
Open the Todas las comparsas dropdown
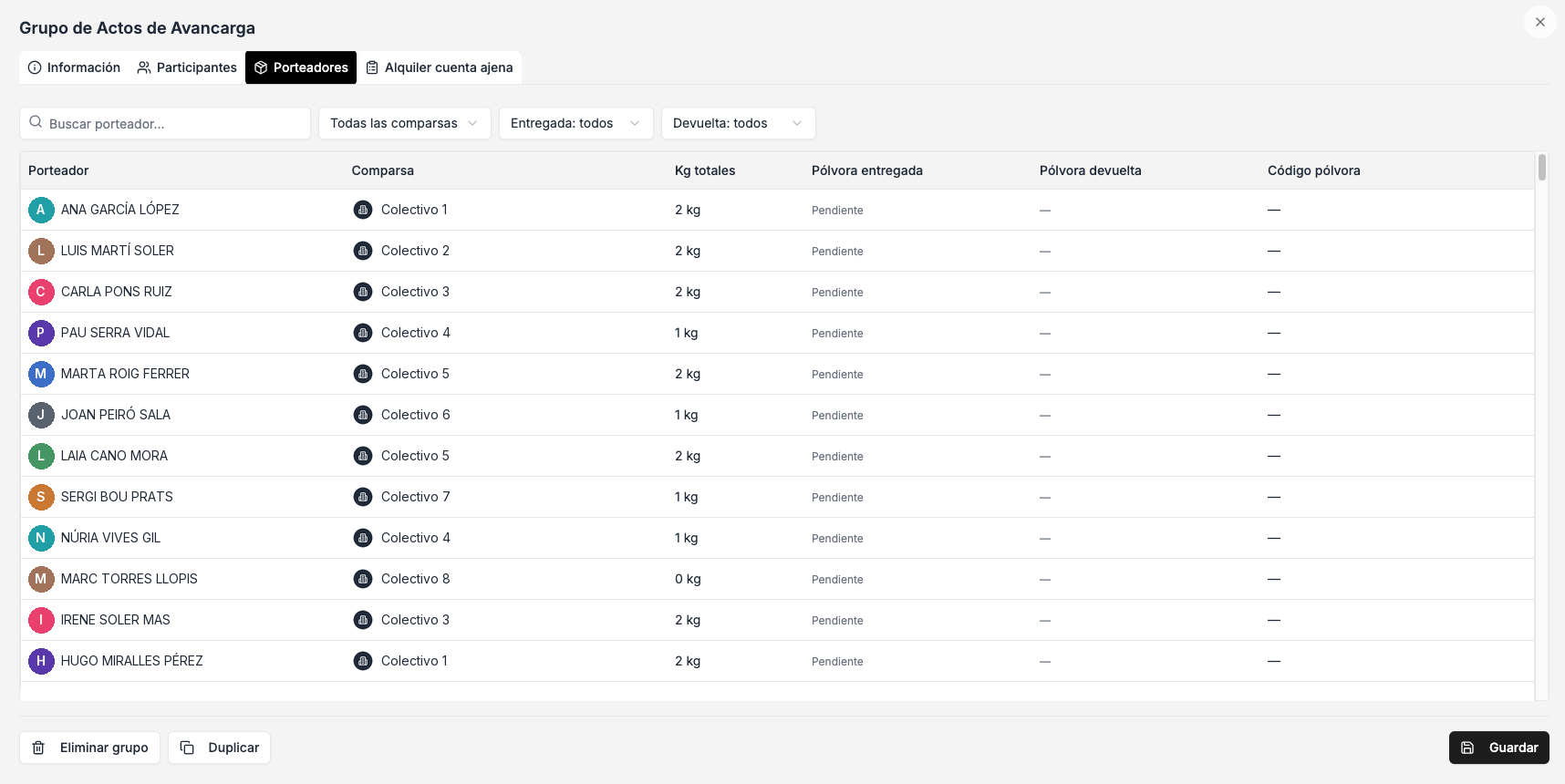coord(405,123)
